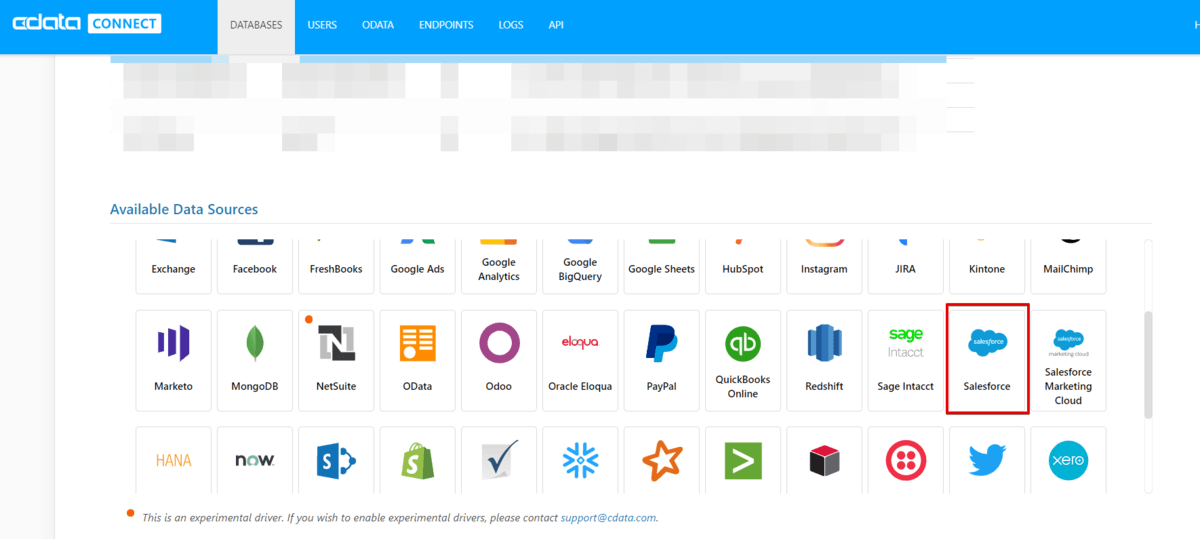Select the HubSpot tile

[743, 267]
